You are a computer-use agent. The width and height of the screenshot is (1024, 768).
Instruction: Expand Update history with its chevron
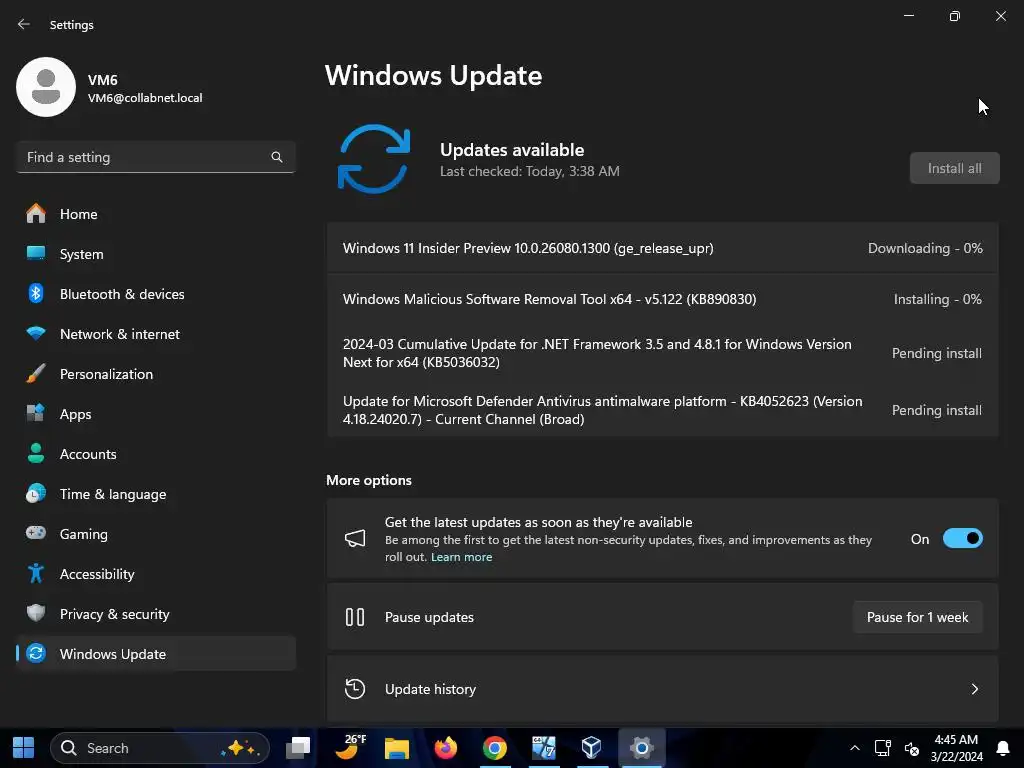coord(974,689)
